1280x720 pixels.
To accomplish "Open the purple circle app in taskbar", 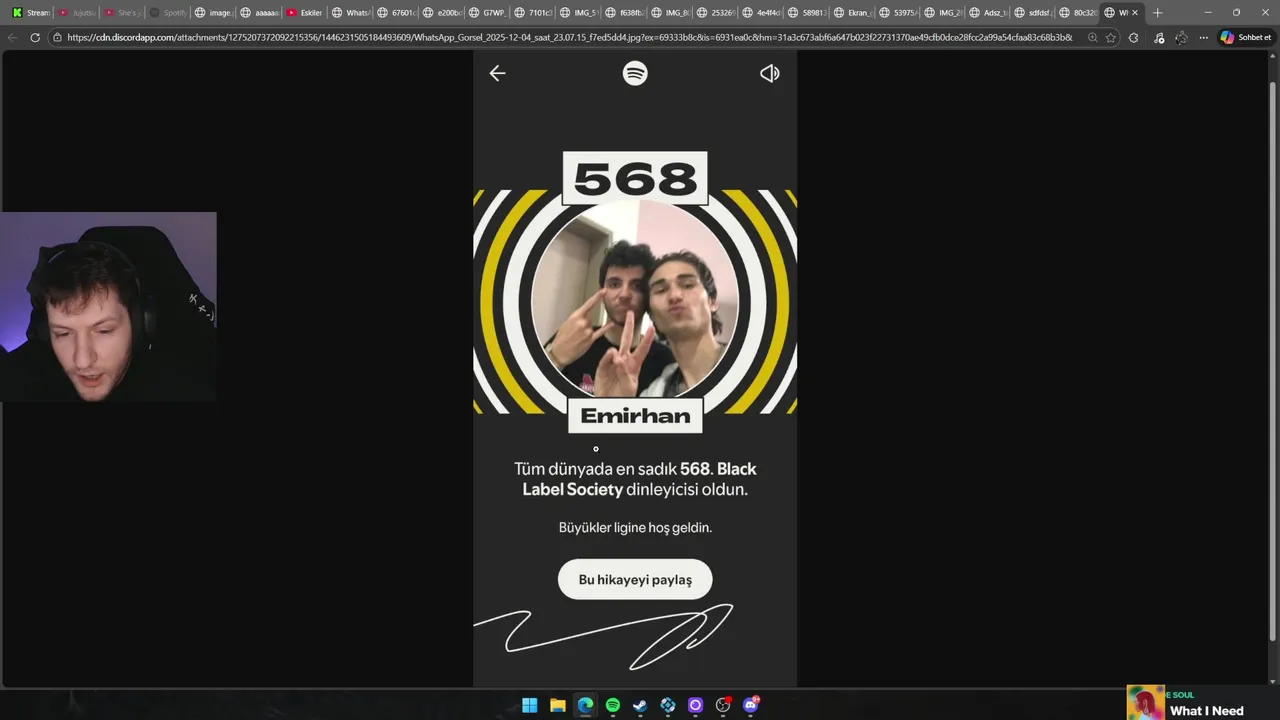I will [696, 705].
